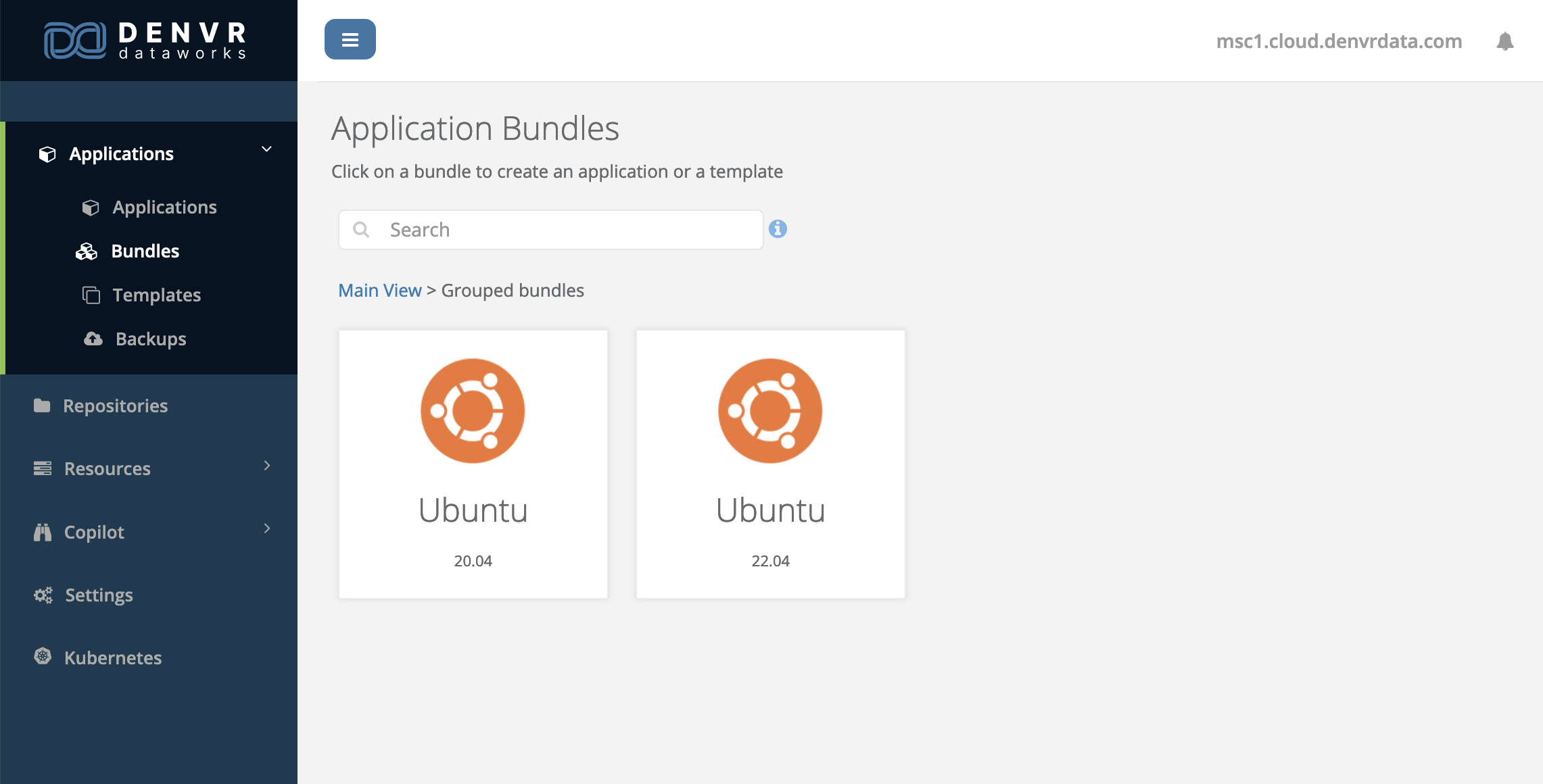Go back via Main View breadcrumb link

point(379,291)
